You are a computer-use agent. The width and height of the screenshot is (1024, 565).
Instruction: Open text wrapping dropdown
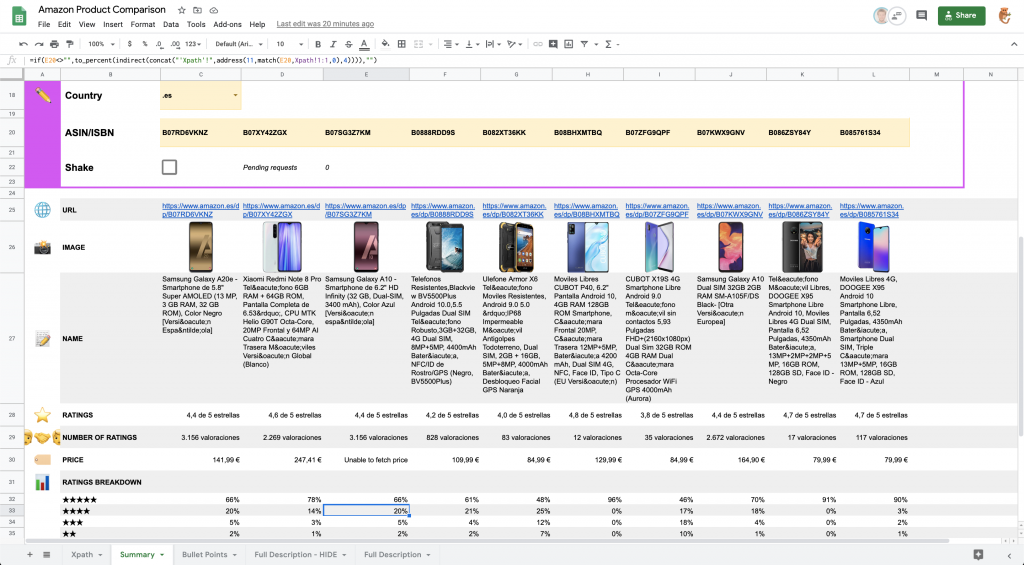coord(493,44)
